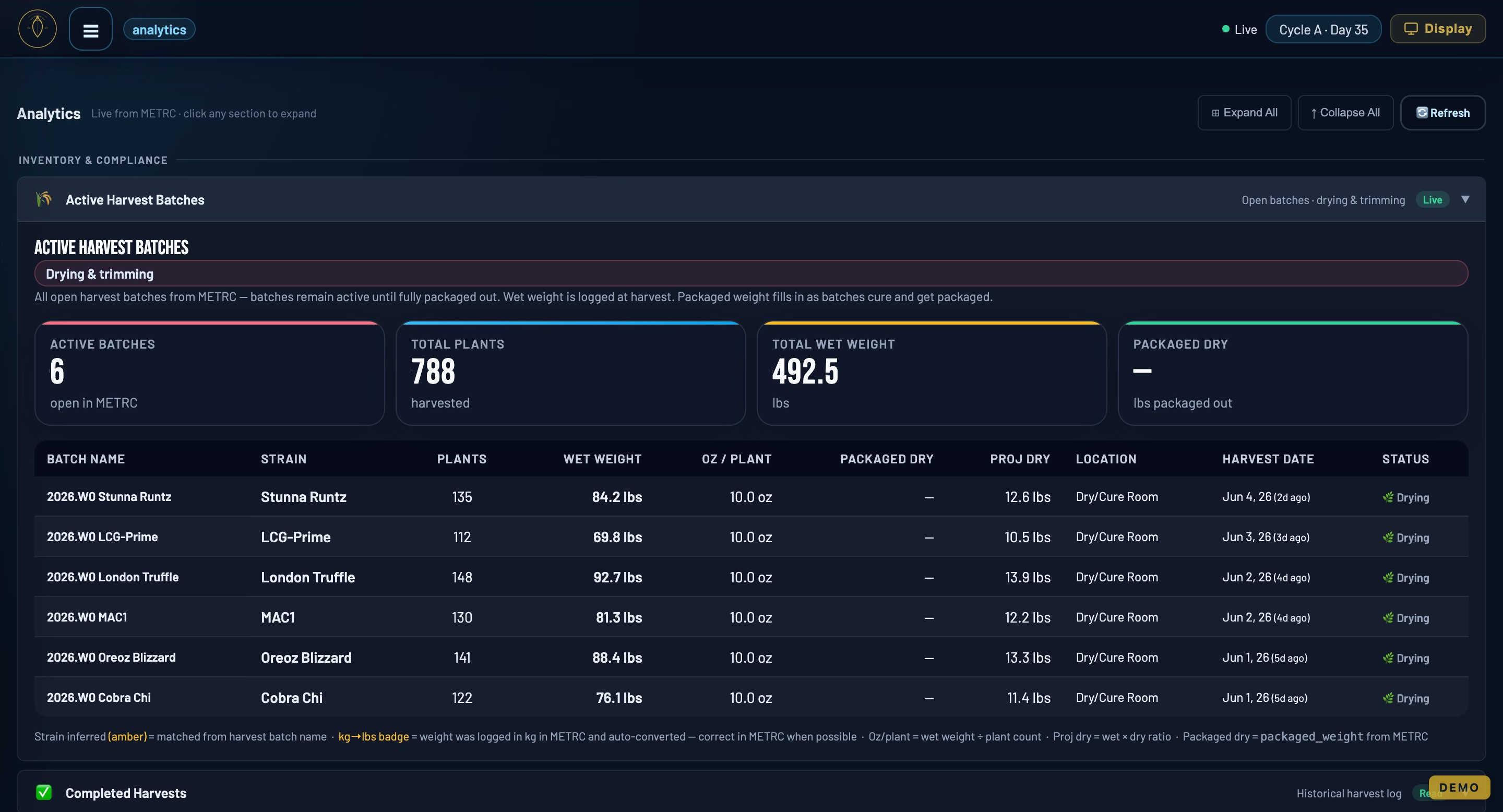Click the 11.4 lbs projected dry value
Image resolution: width=1503 pixels, height=812 pixels.
[1029, 698]
